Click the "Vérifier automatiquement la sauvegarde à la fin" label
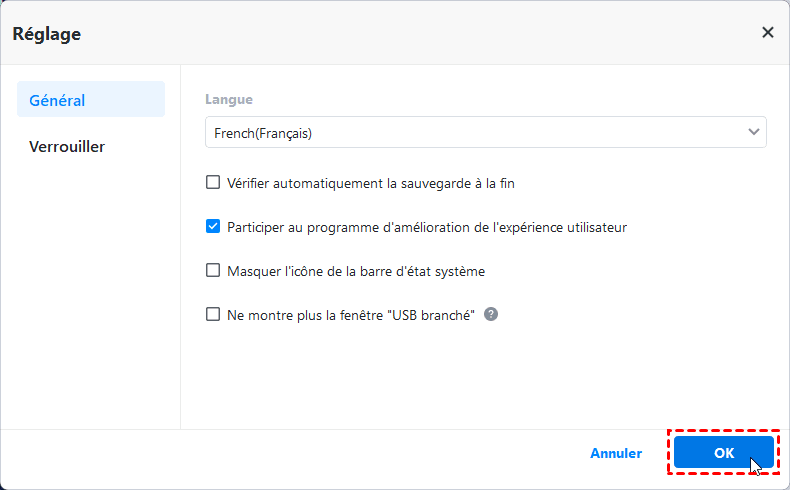This screenshot has width=790, height=490. click(371, 183)
